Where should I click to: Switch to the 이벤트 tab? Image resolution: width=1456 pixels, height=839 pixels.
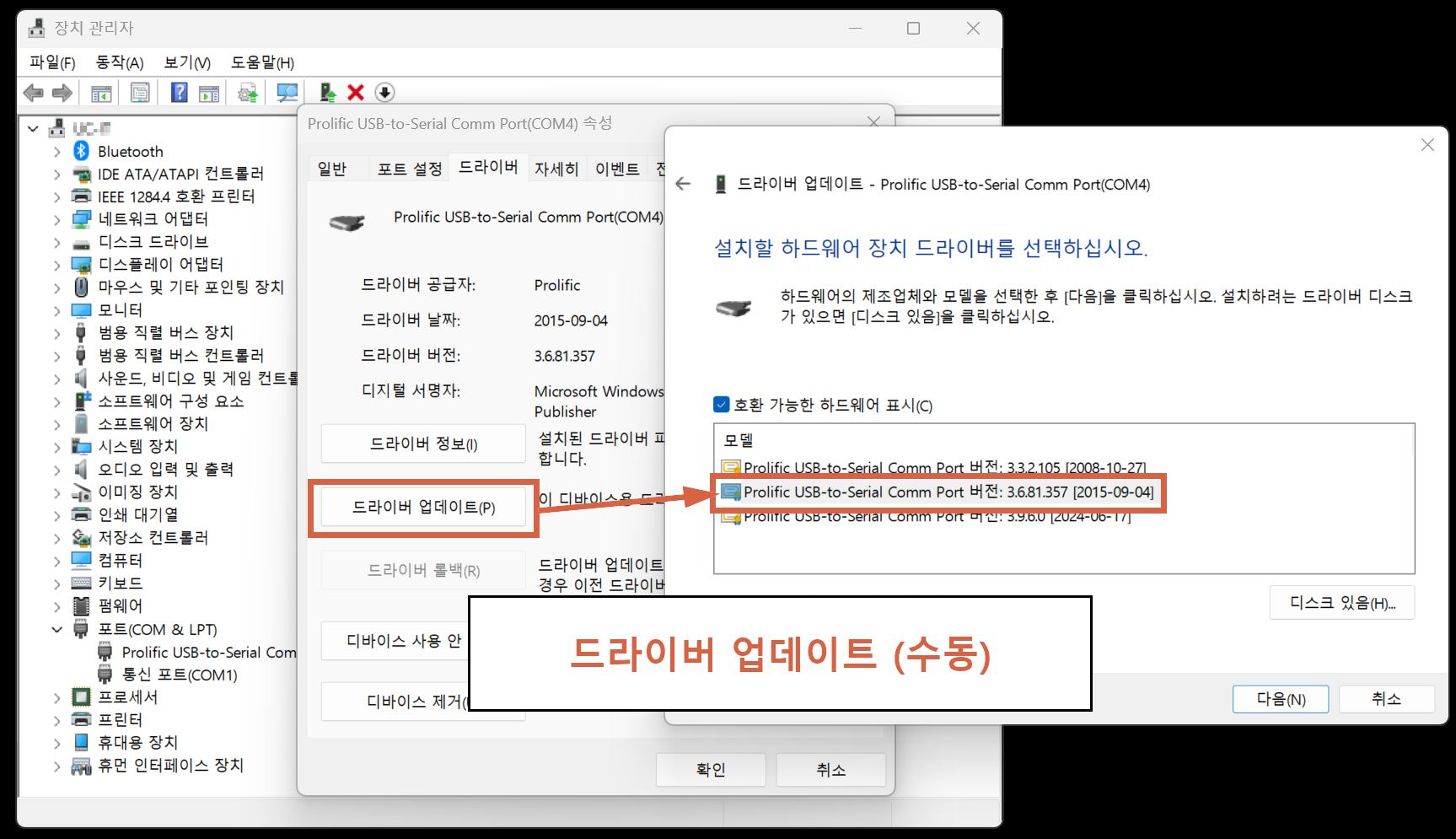[x=617, y=169]
